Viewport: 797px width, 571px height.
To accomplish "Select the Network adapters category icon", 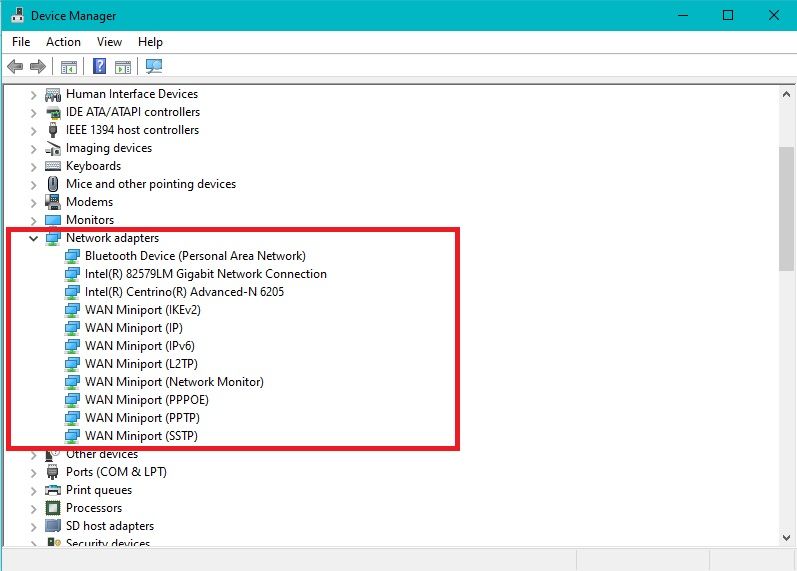I will pos(53,238).
